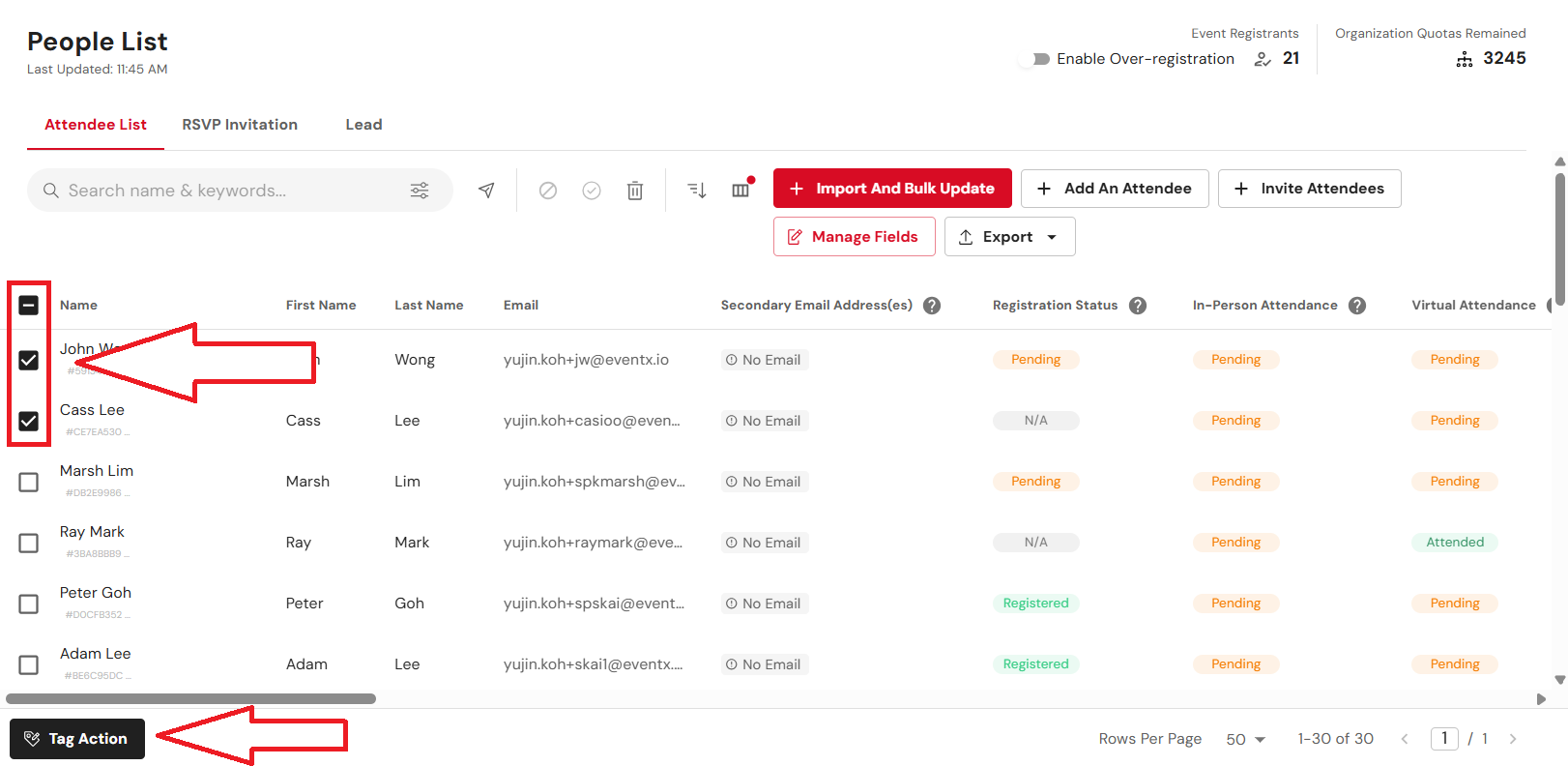Switch to RSVP Invitation tab
Viewport: 1568px width, 766px height.
240,125
